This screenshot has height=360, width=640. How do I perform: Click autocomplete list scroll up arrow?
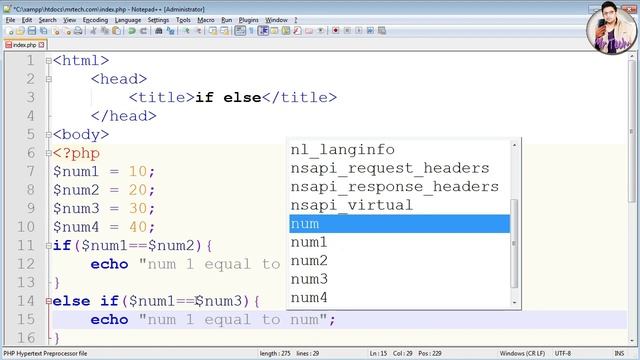click(x=514, y=145)
